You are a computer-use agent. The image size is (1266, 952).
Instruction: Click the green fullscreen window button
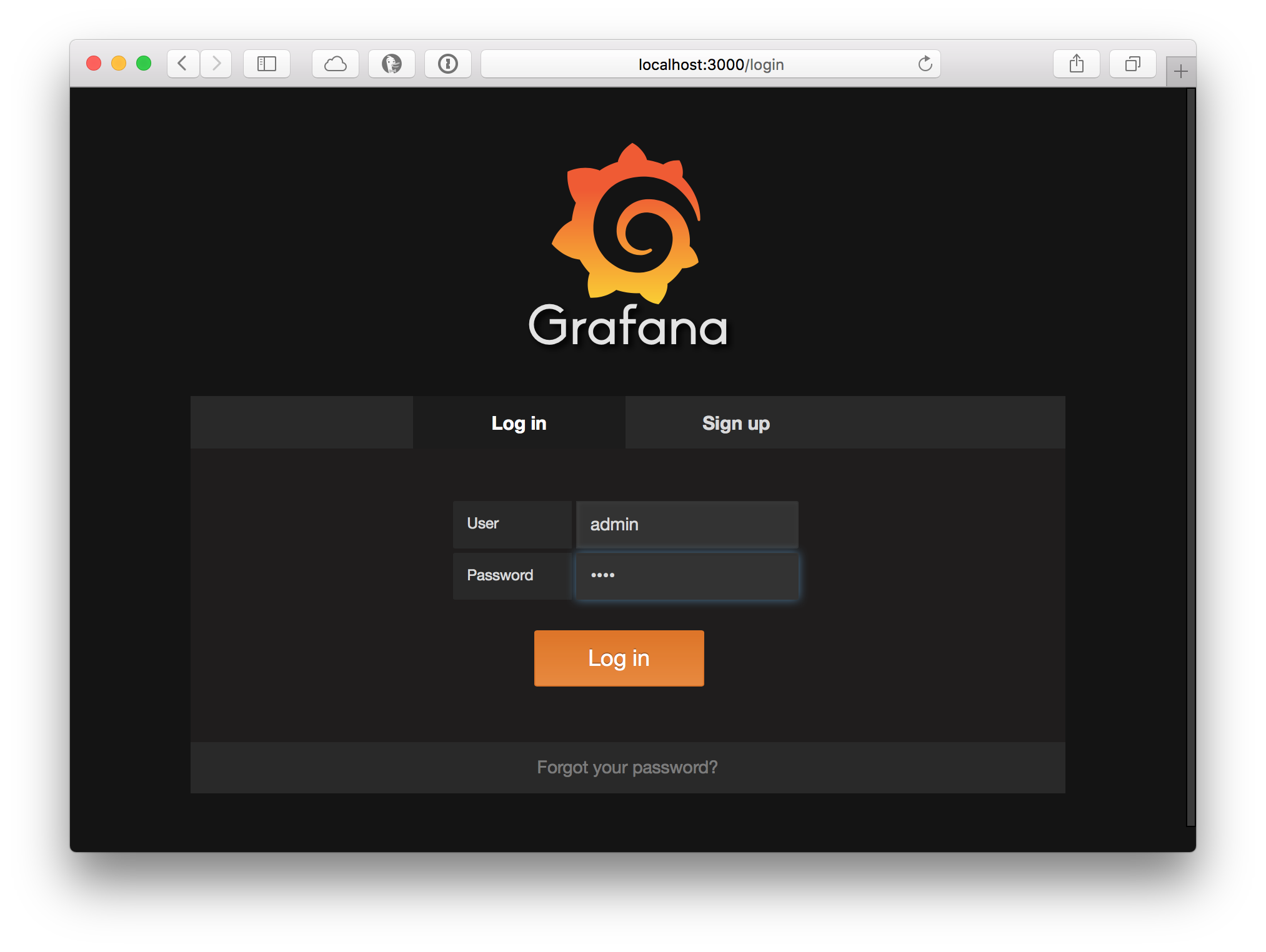tap(144, 63)
